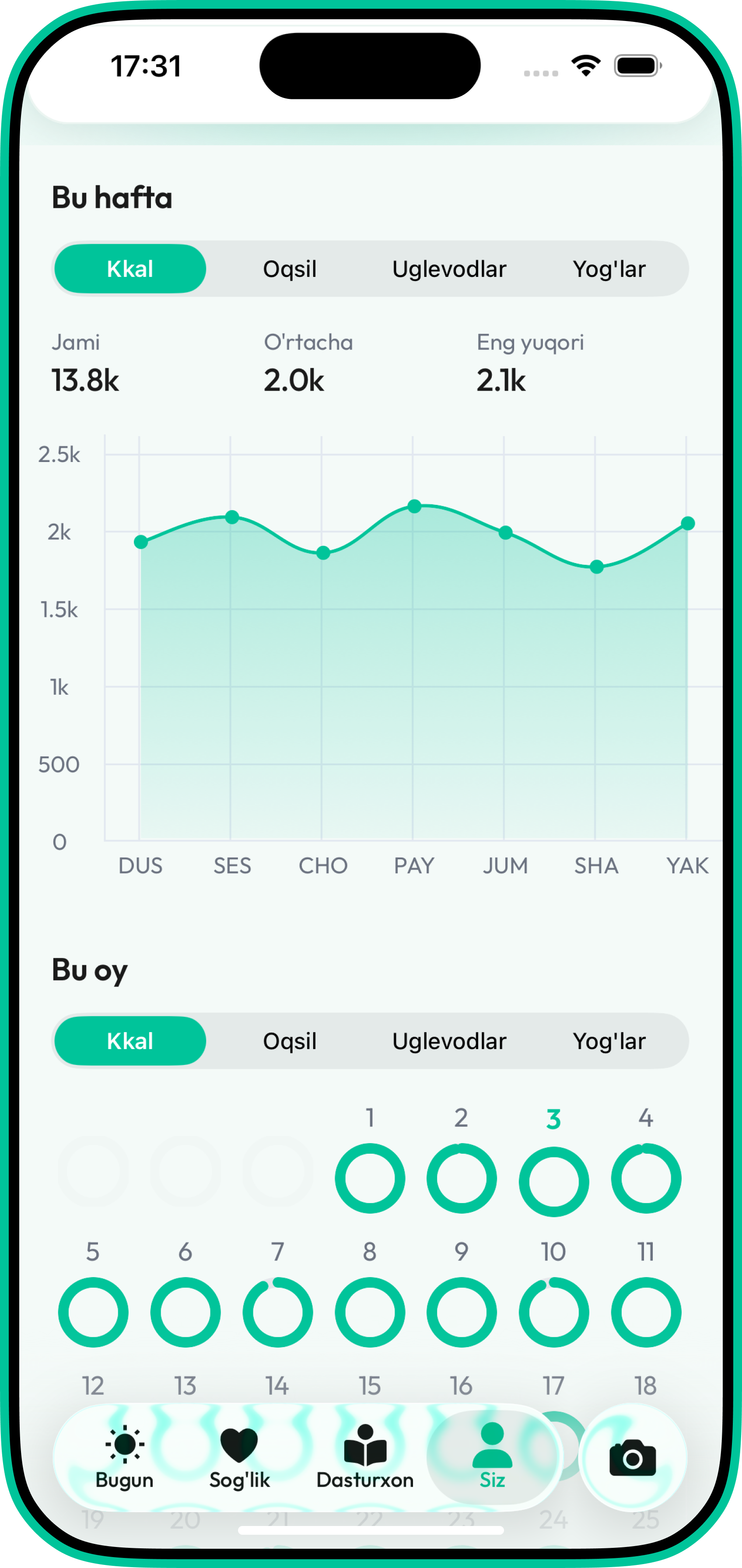The width and height of the screenshot is (742, 1568).
Task: Tap the camera button
Action: [633, 1457]
